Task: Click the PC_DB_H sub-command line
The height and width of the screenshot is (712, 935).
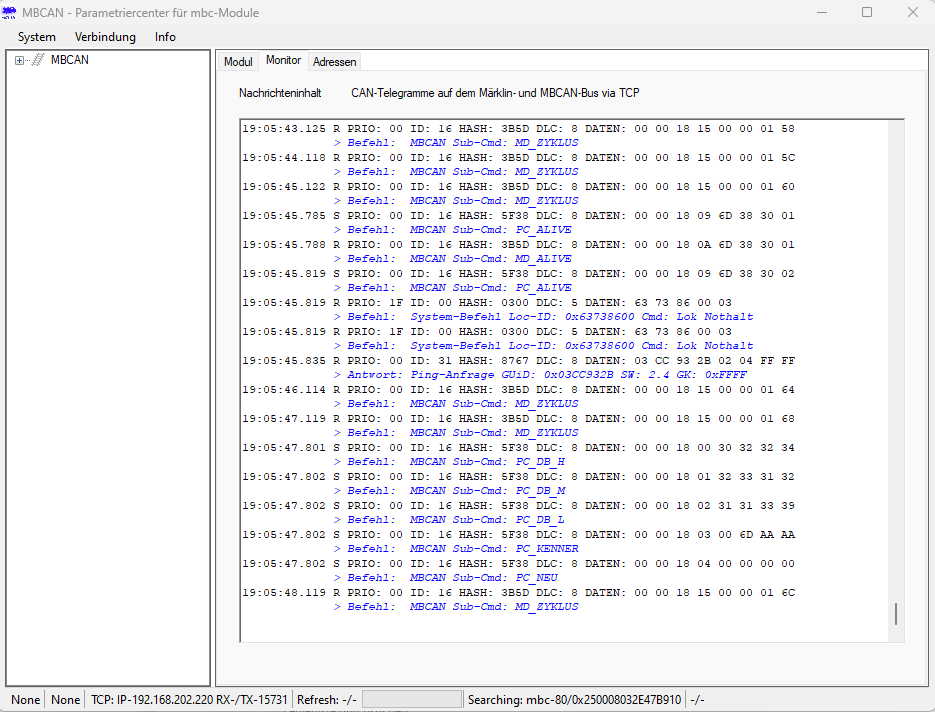Action: pos(449,462)
